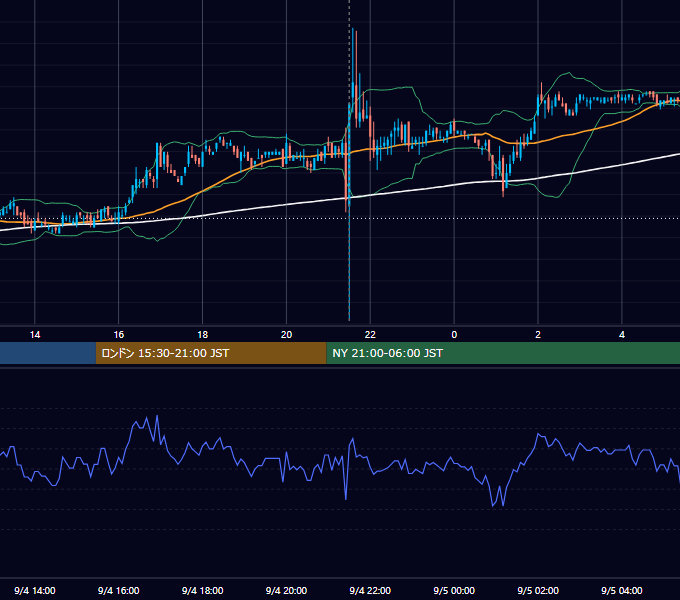
Task: Click the 9/4 20:00 date label
Action: click(286, 590)
